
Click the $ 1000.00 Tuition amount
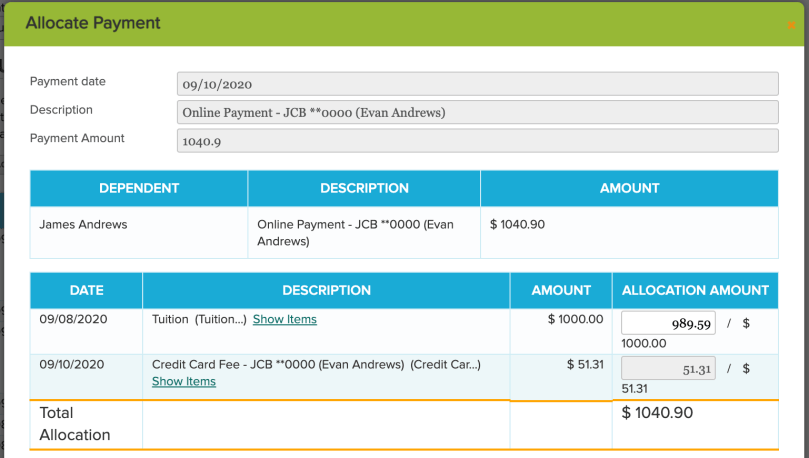(x=575, y=320)
